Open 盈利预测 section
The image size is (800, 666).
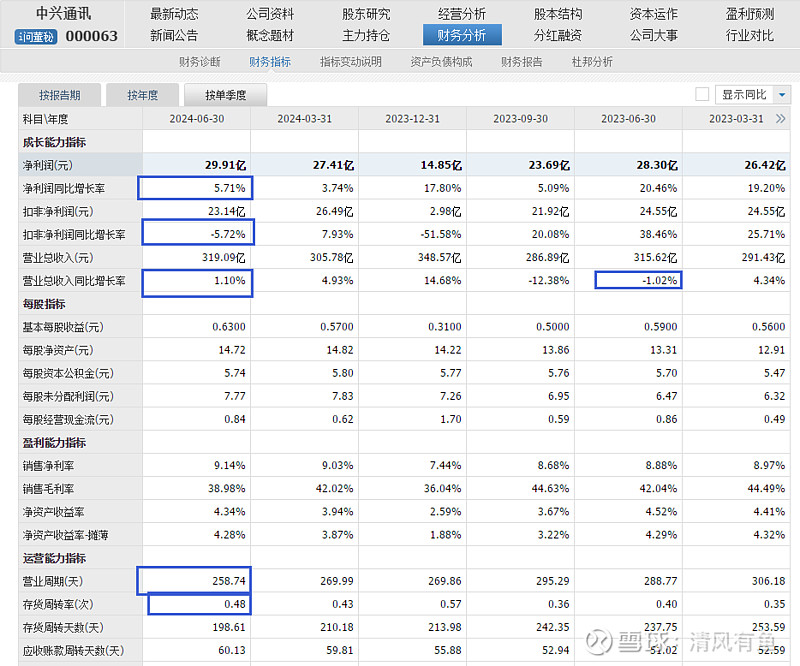[x=749, y=14]
